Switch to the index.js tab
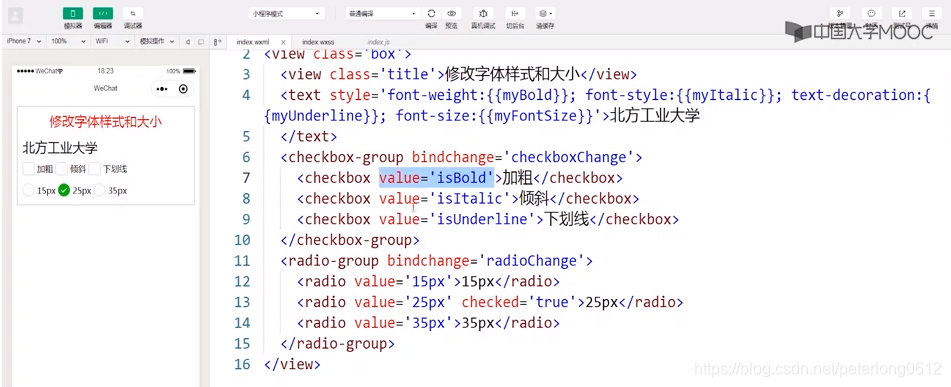 point(378,42)
